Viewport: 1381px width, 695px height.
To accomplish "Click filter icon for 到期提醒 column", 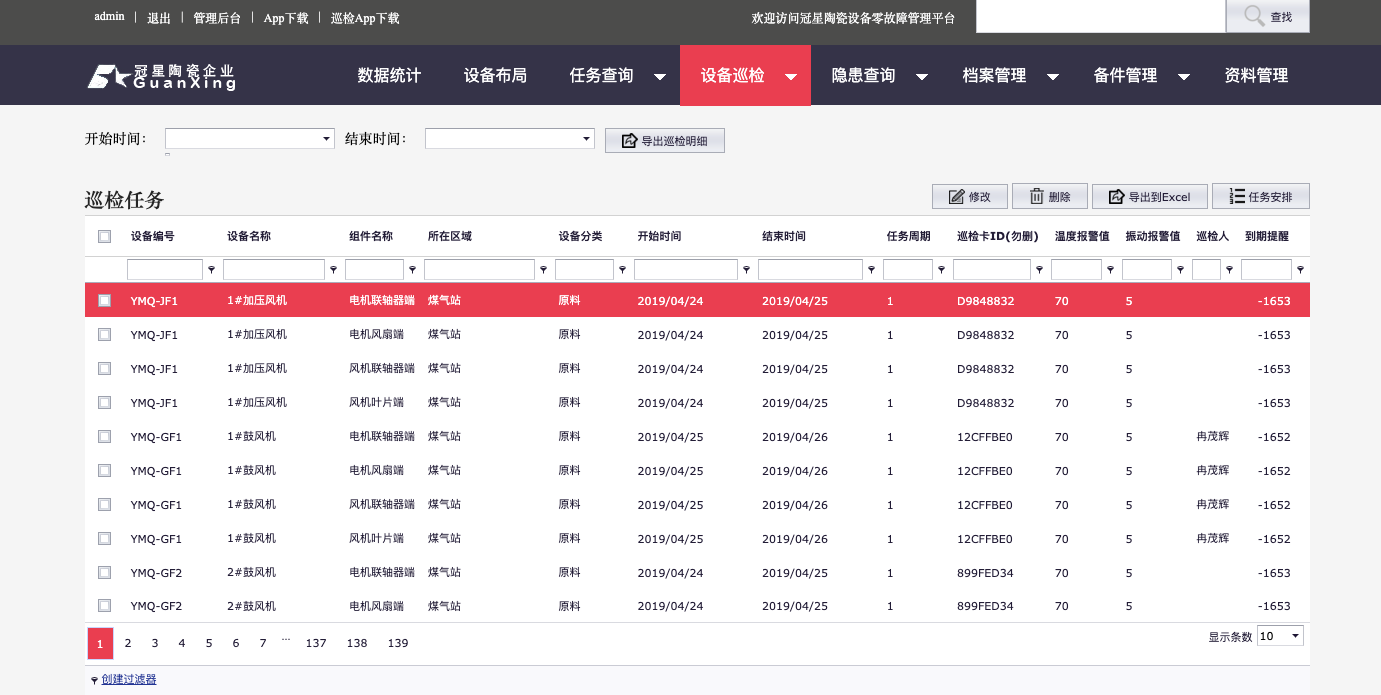I will point(1300,270).
